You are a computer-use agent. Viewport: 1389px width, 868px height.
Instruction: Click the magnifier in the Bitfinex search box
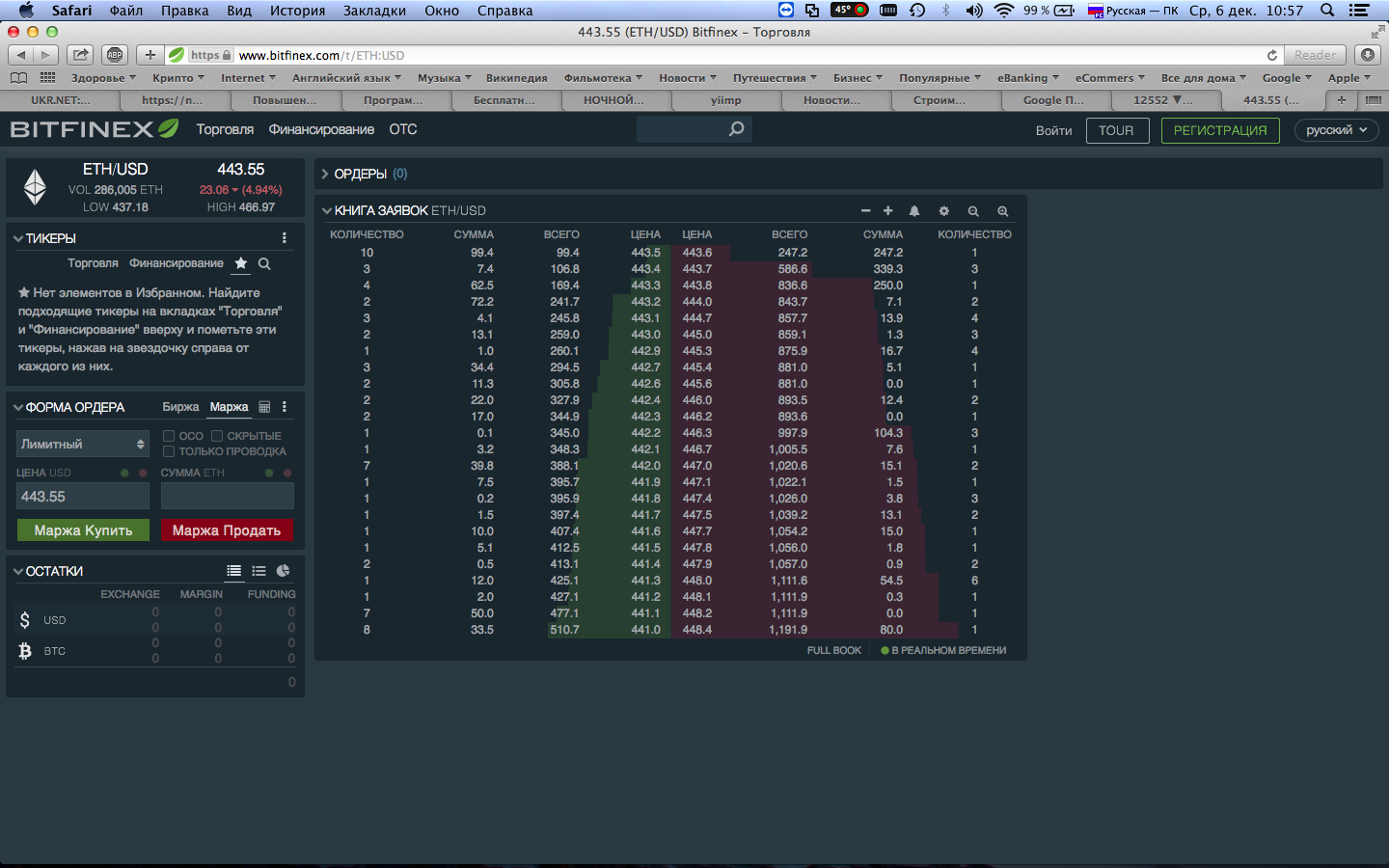pyautogui.click(x=737, y=128)
